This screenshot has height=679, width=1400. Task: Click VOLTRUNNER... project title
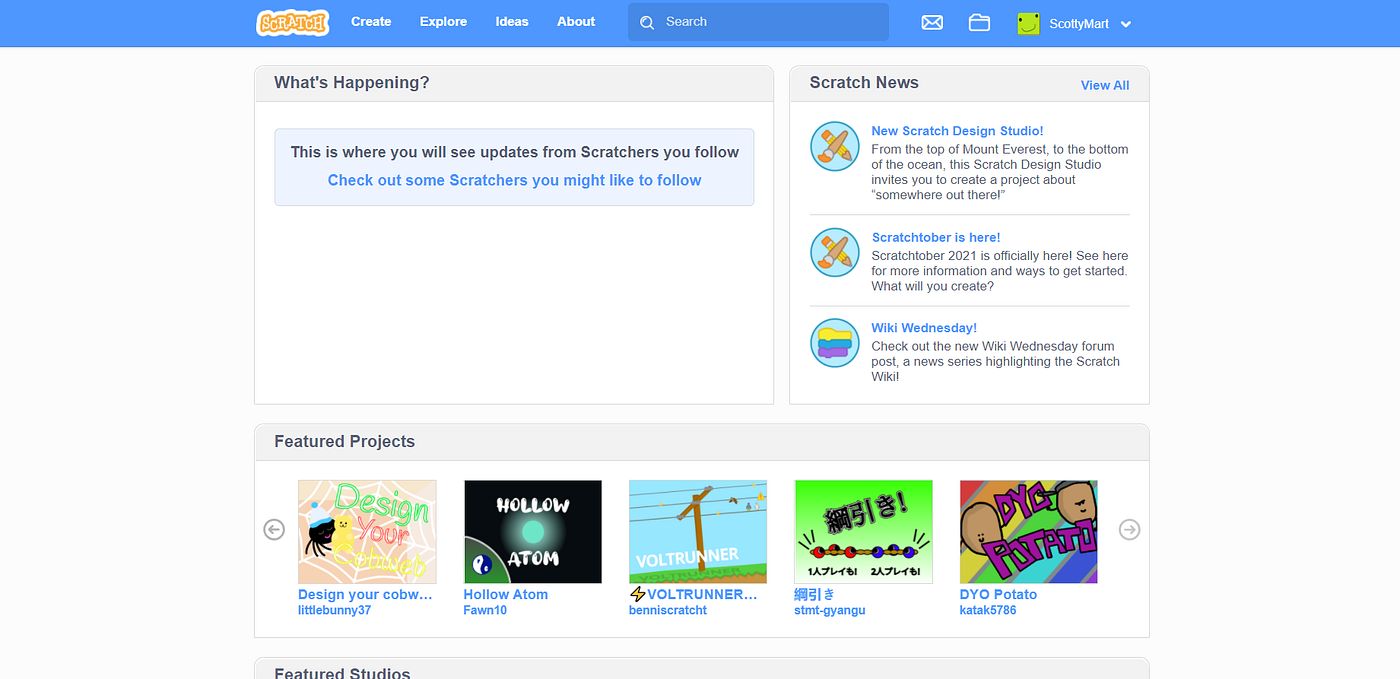(693, 594)
